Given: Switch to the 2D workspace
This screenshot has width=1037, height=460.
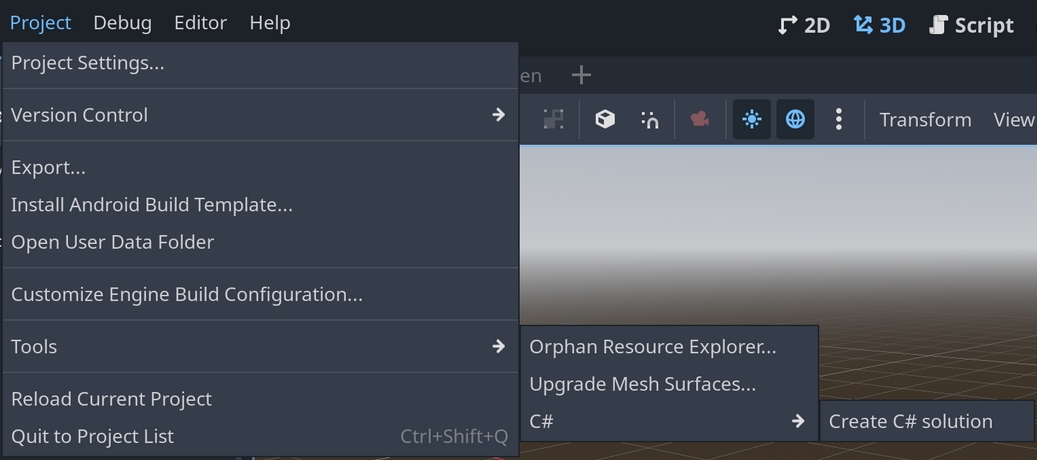Looking at the screenshot, I should click(804, 25).
